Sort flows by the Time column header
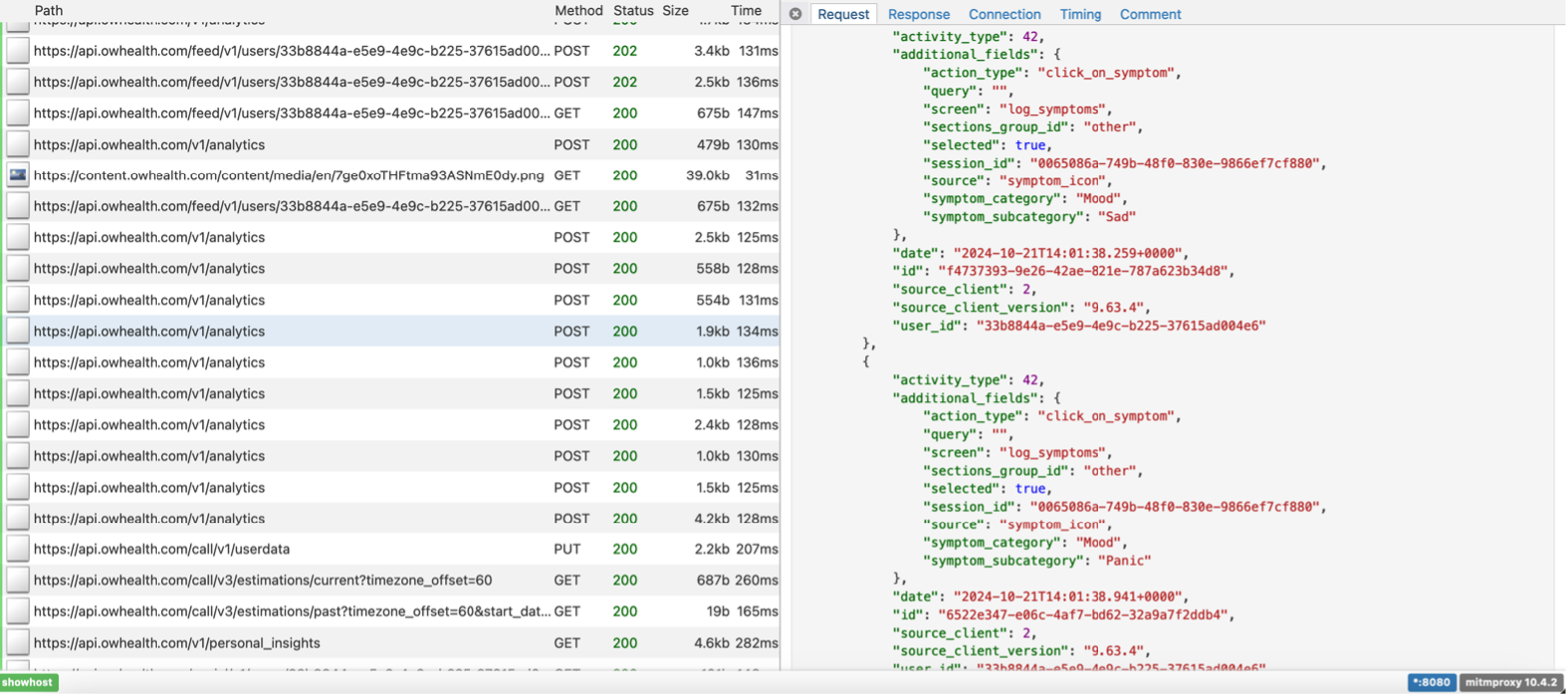 [x=745, y=10]
